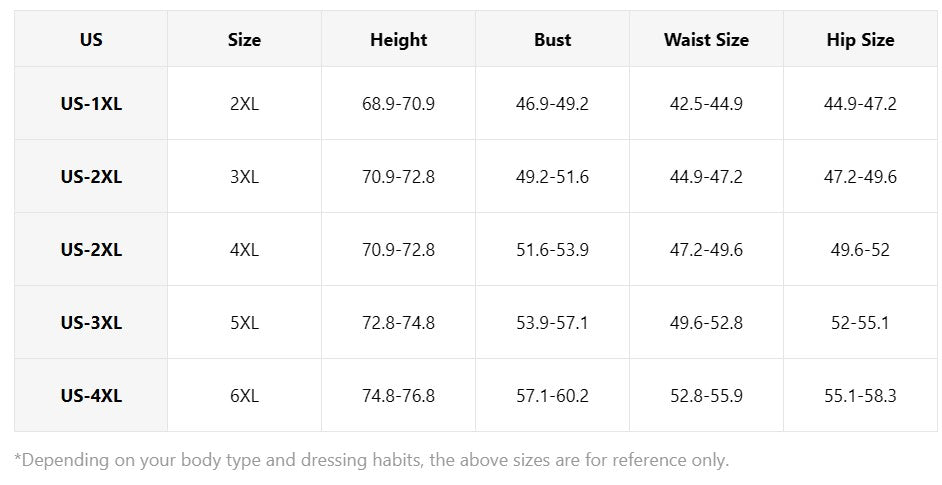The image size is (942, 485).
Task: Select hip value 55.1-58.3
Action: [x=860, y=396]
